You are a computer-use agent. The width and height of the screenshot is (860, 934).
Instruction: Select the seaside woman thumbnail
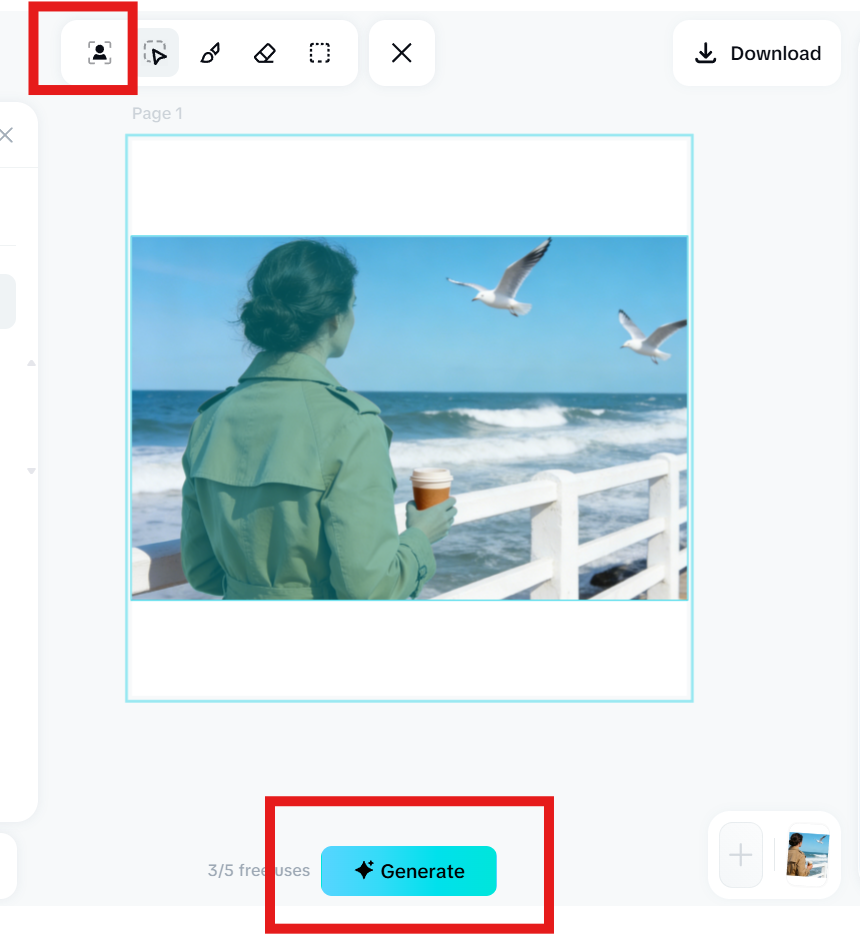click(x=807, y=855)
